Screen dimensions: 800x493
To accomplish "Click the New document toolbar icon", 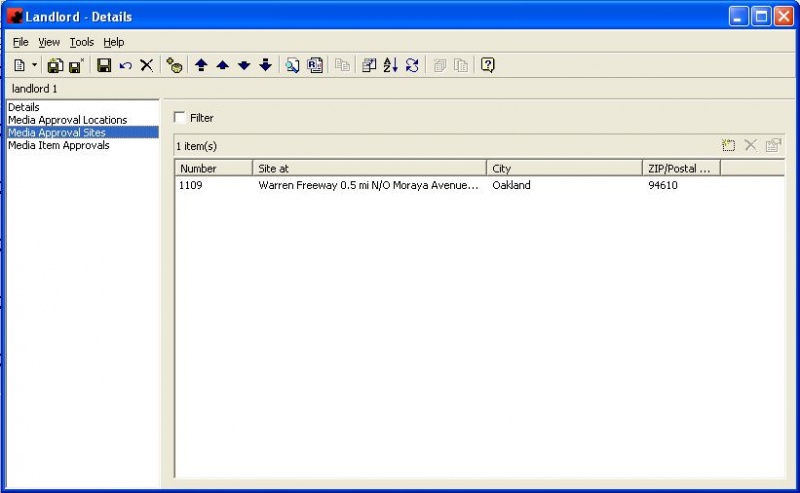I will pyautogui.click(x=19, y=65).
